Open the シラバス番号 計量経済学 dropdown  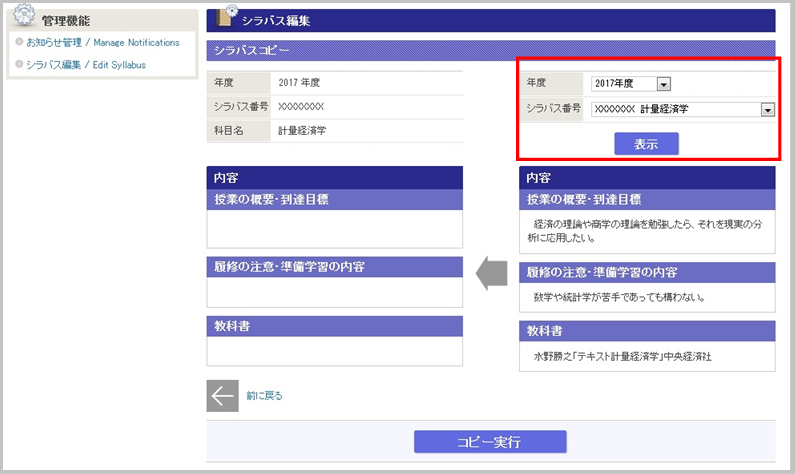click(683, 109)
